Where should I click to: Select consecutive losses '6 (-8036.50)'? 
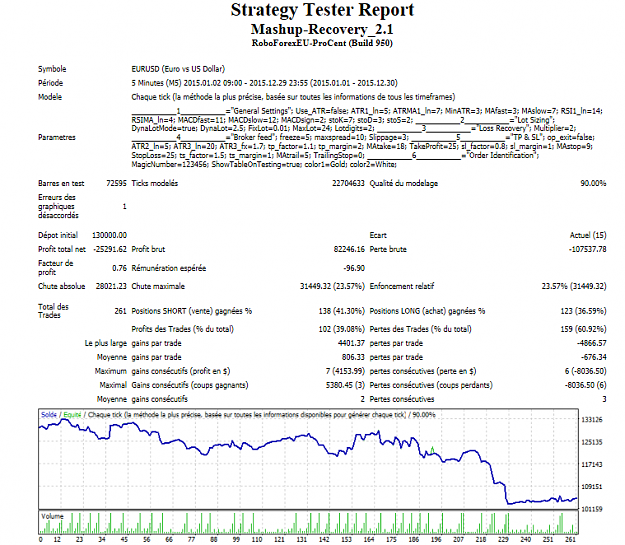(586, 371)
